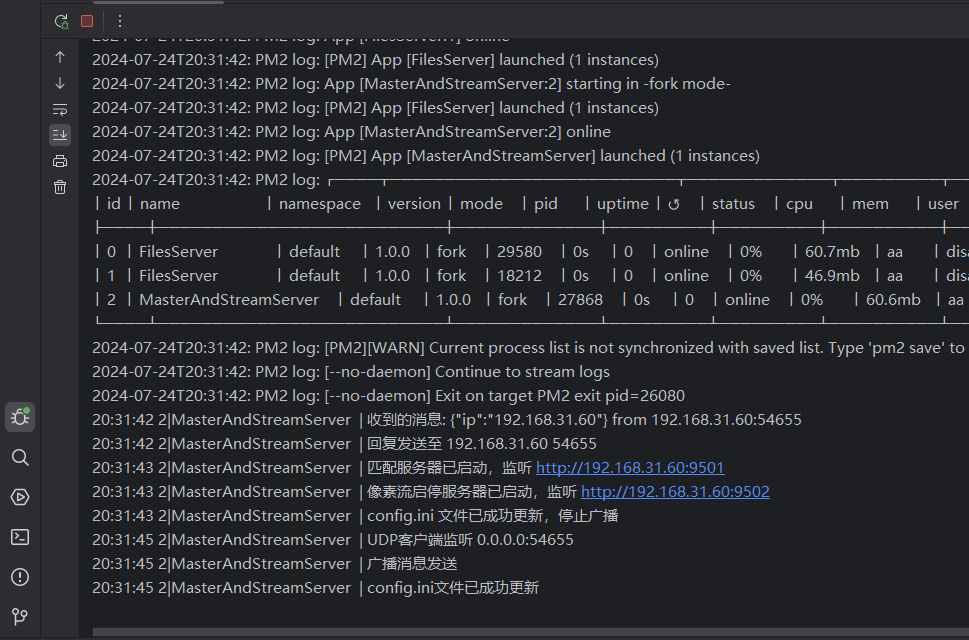This screenshot has height=640, width=969.
Task: Click the [WARN] process list not synchronized line
Action: click(530, 348)
